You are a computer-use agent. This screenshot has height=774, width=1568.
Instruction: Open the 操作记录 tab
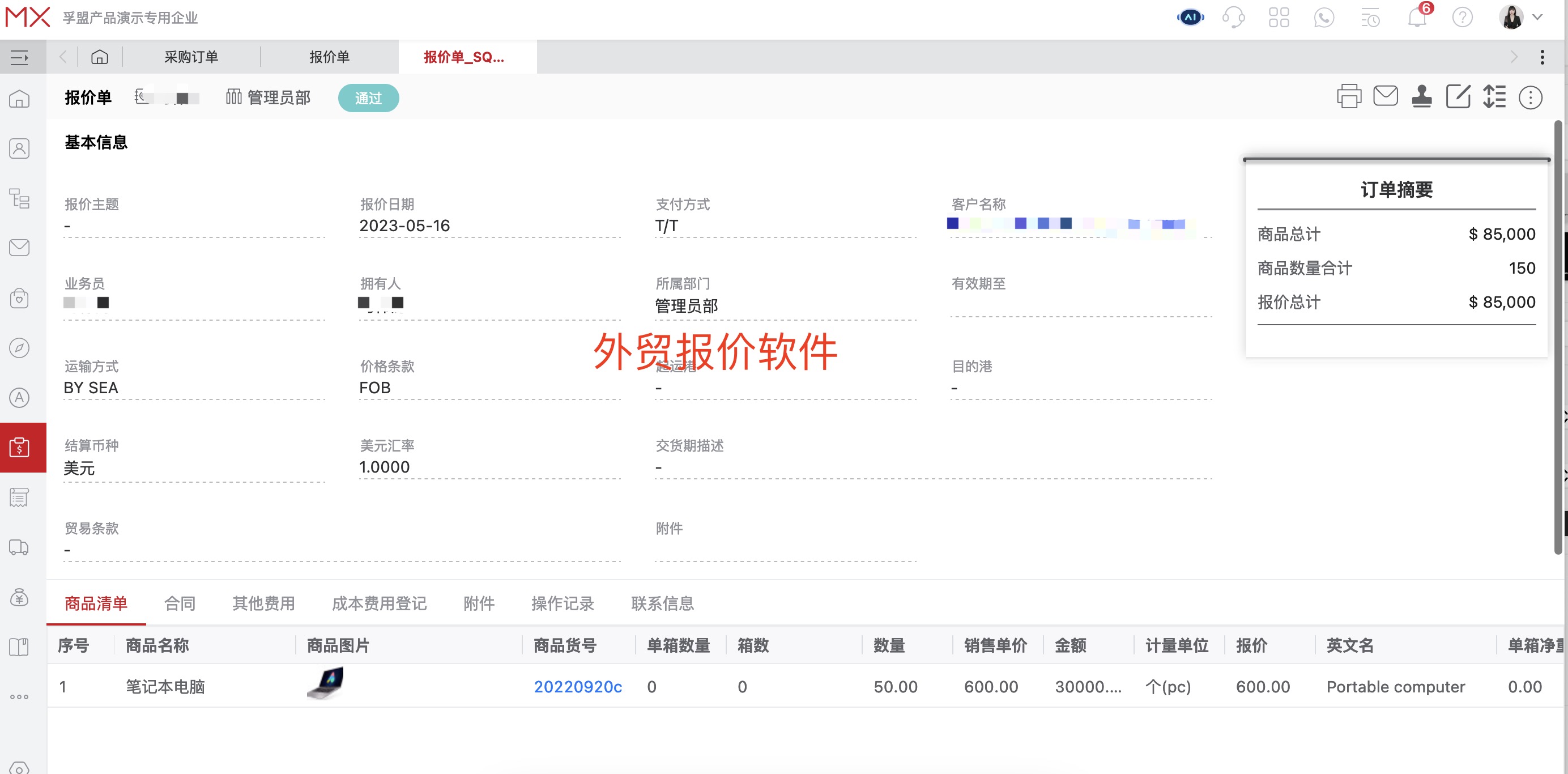tap(562, 603)
